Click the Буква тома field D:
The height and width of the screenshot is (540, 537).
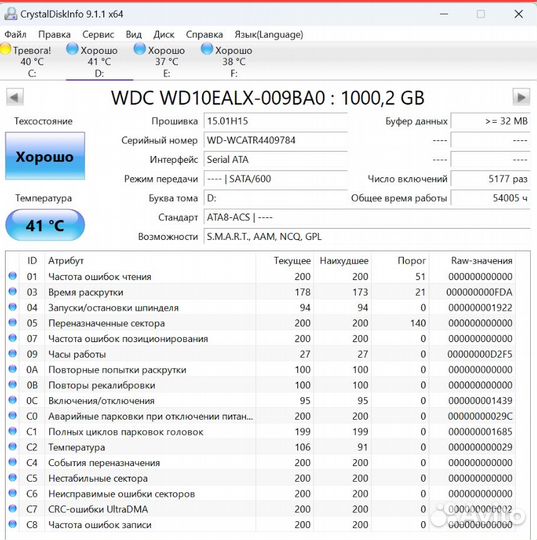(275, 198)
